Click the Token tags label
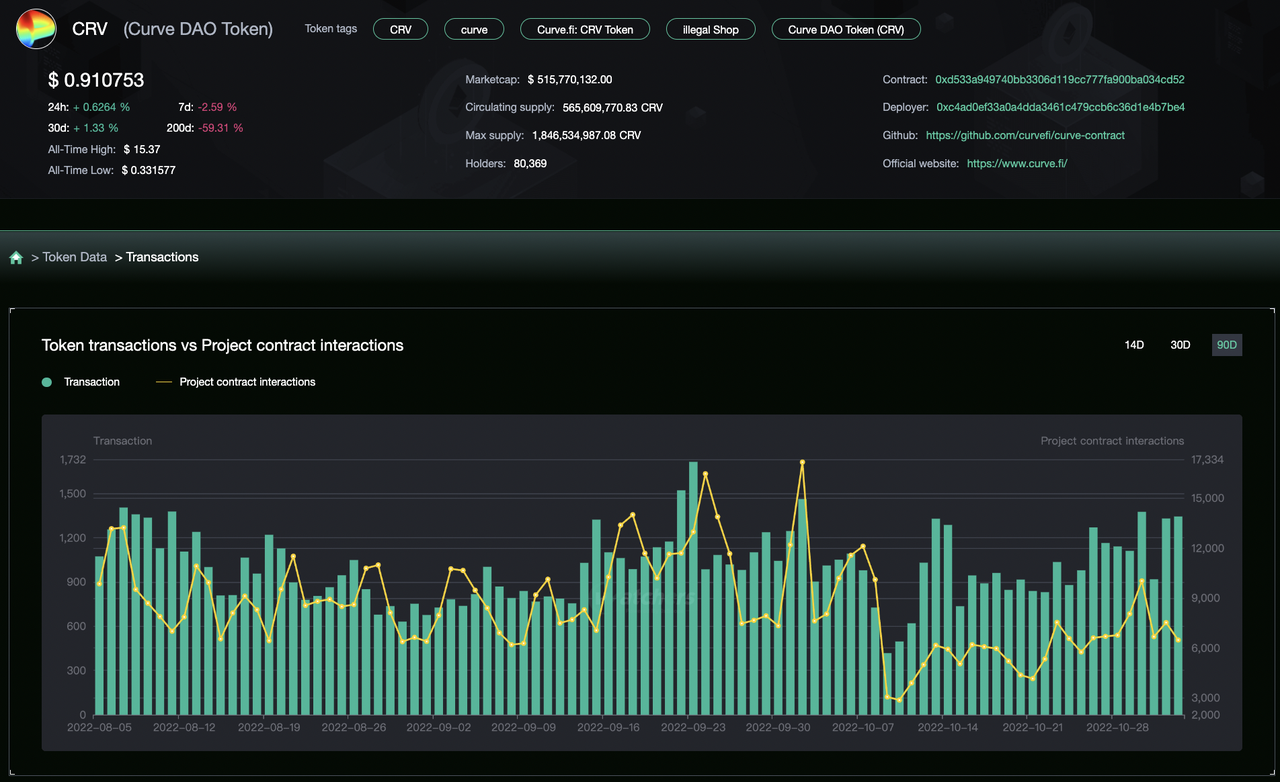The image size is (1280, 782). [331, 28]
